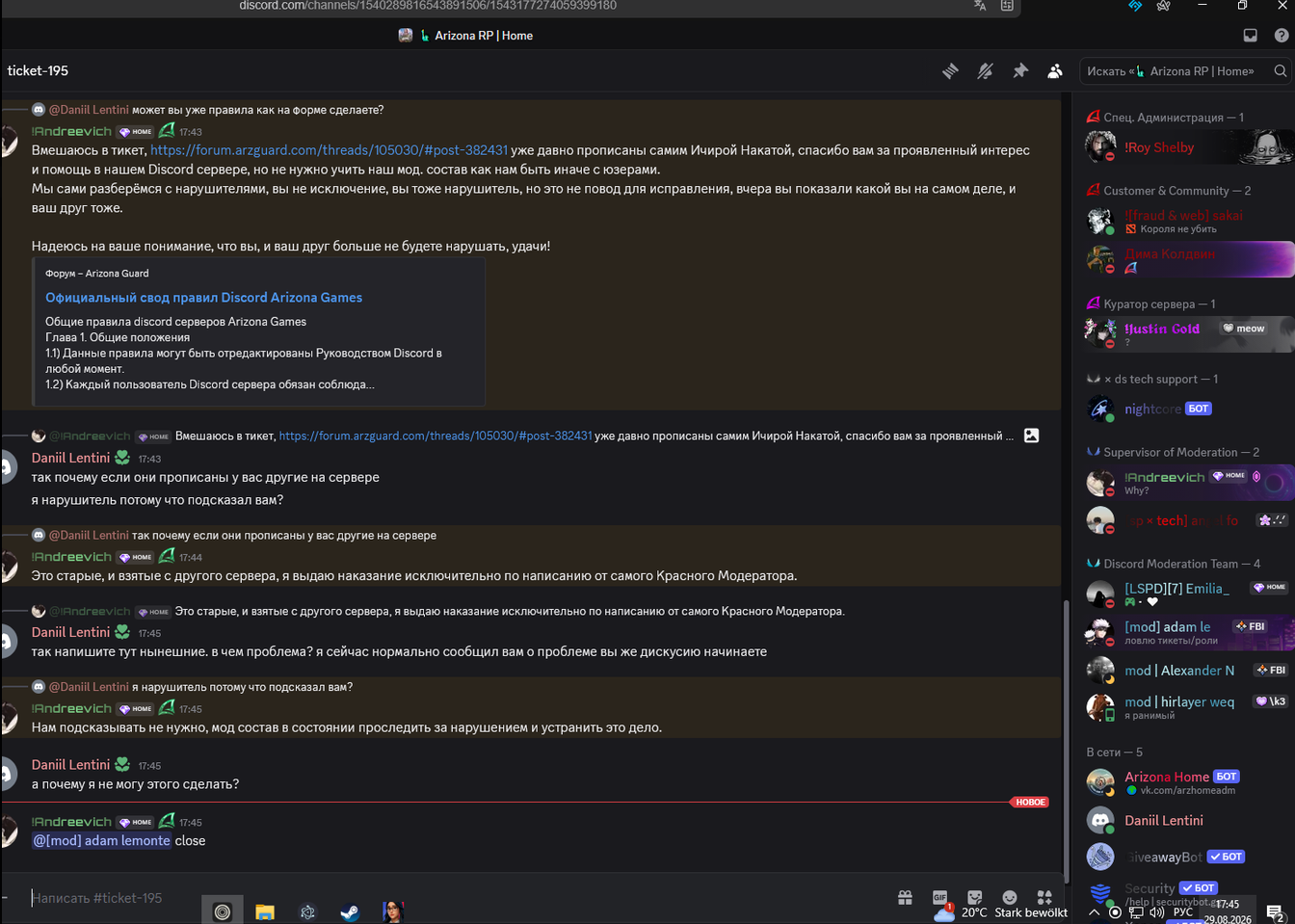Screen dimensions: 1295x924
Task: Switch the РУС keyboard language indicator
Action: pos(1183,912)
